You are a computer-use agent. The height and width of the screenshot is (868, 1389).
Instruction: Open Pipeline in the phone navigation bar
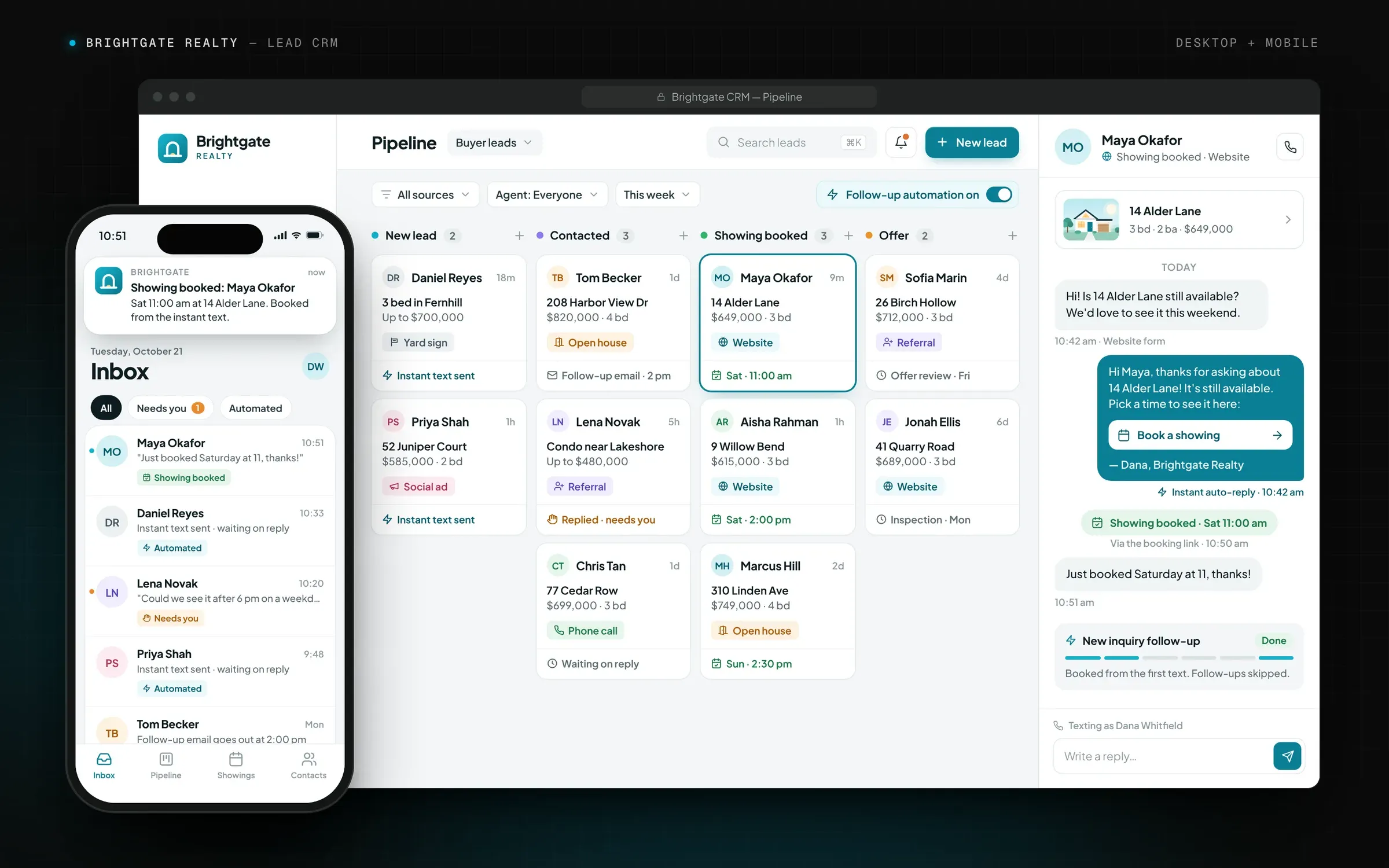(166, 765)
